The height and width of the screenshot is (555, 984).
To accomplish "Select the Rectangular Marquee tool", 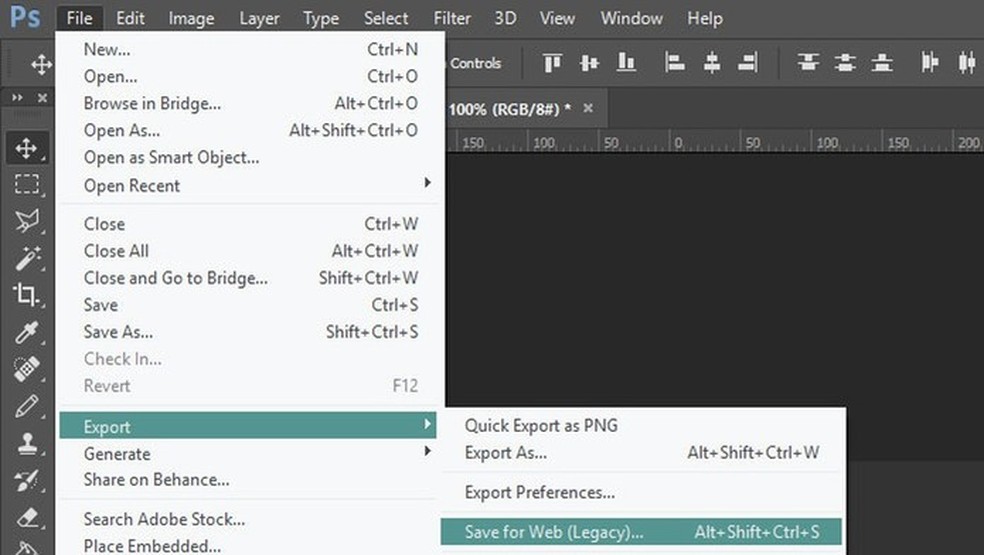I will [x=26, y=184].
